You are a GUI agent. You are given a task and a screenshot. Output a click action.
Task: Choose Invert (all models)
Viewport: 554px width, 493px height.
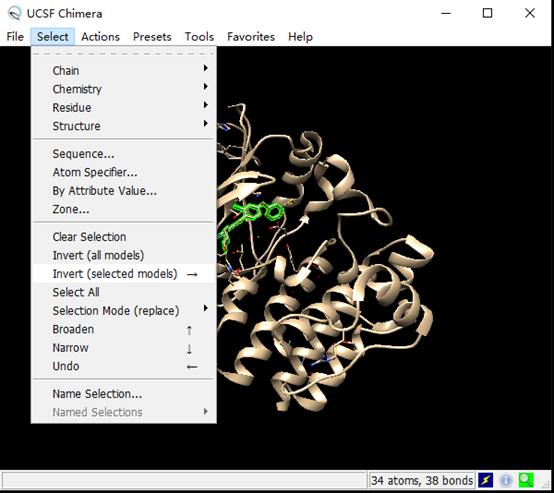[x=124, y=255]
